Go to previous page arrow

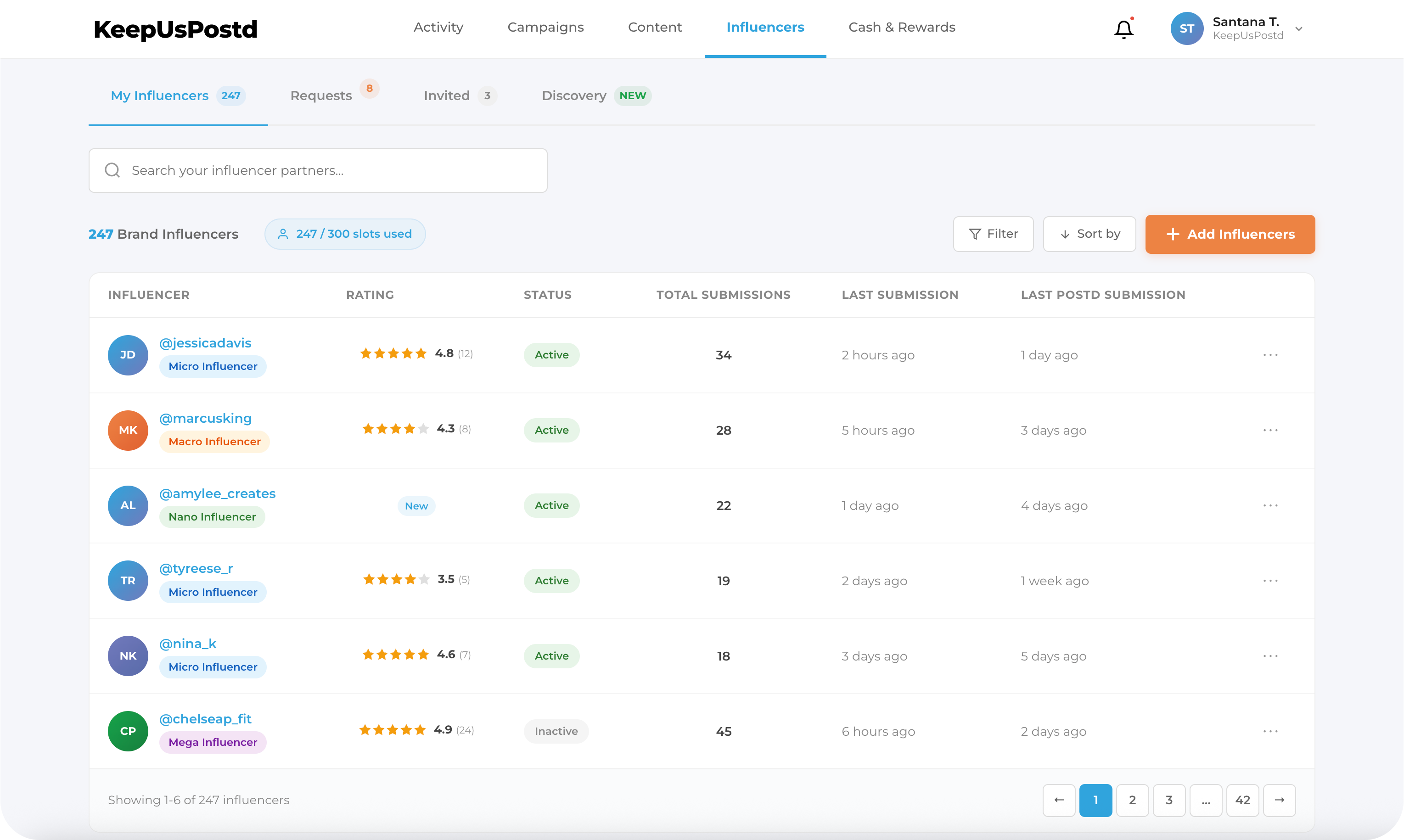click(1059, 800)
